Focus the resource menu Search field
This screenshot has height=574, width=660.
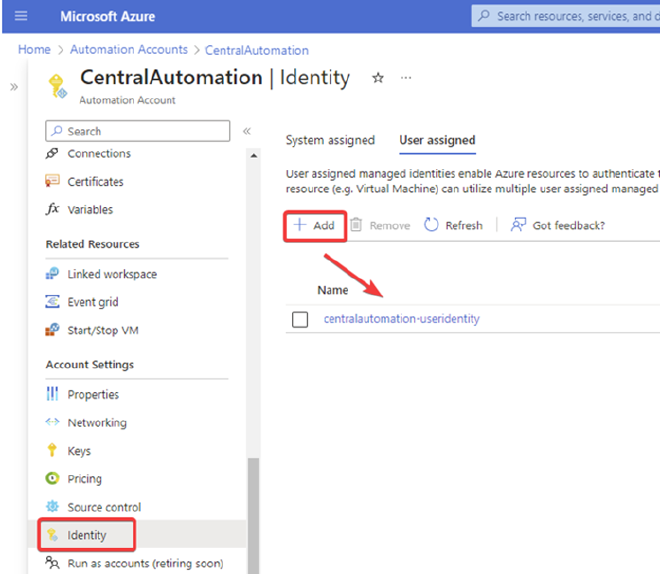click(138, 131)
